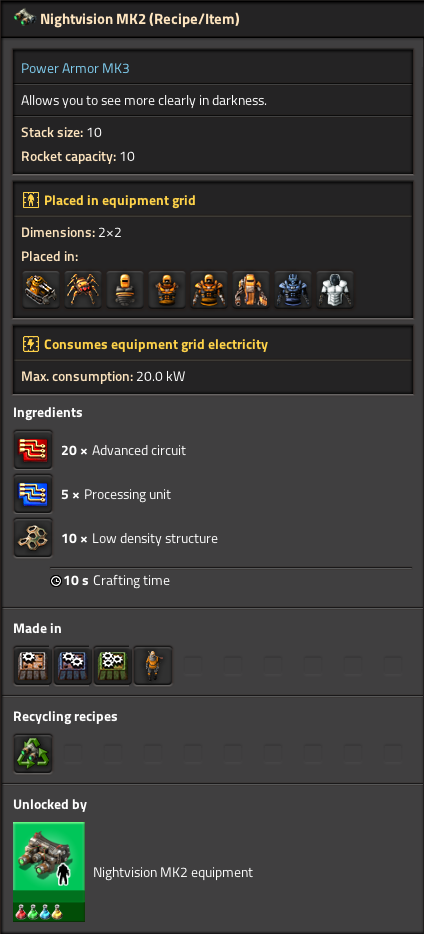
Task: Click the red Advanced circuit ingredient icon
Action: coord(33,450)
